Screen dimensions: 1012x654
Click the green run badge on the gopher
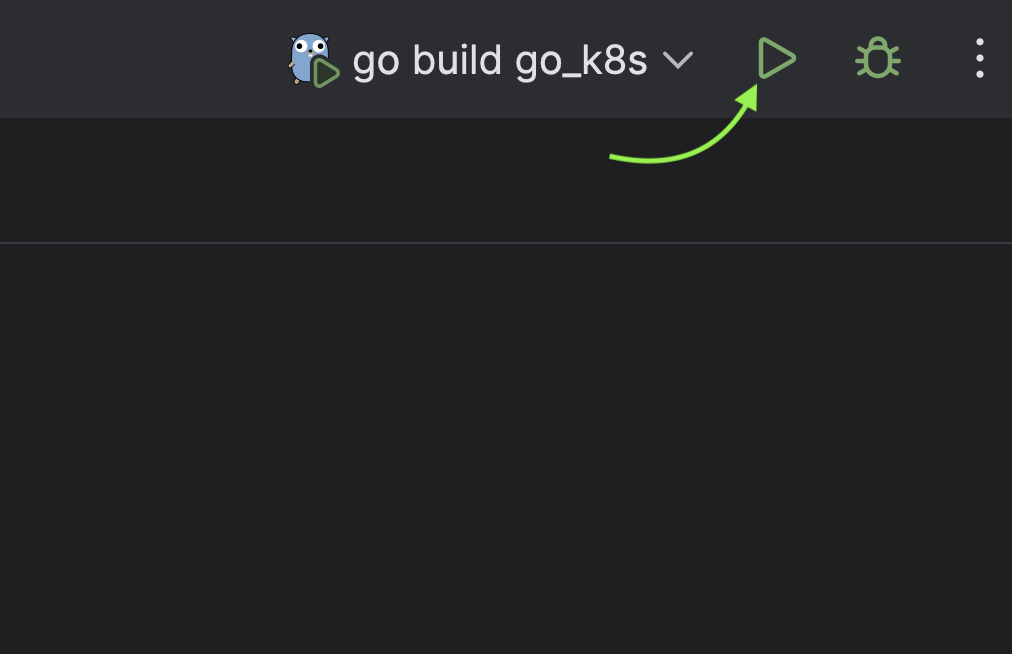pos(327,73)
